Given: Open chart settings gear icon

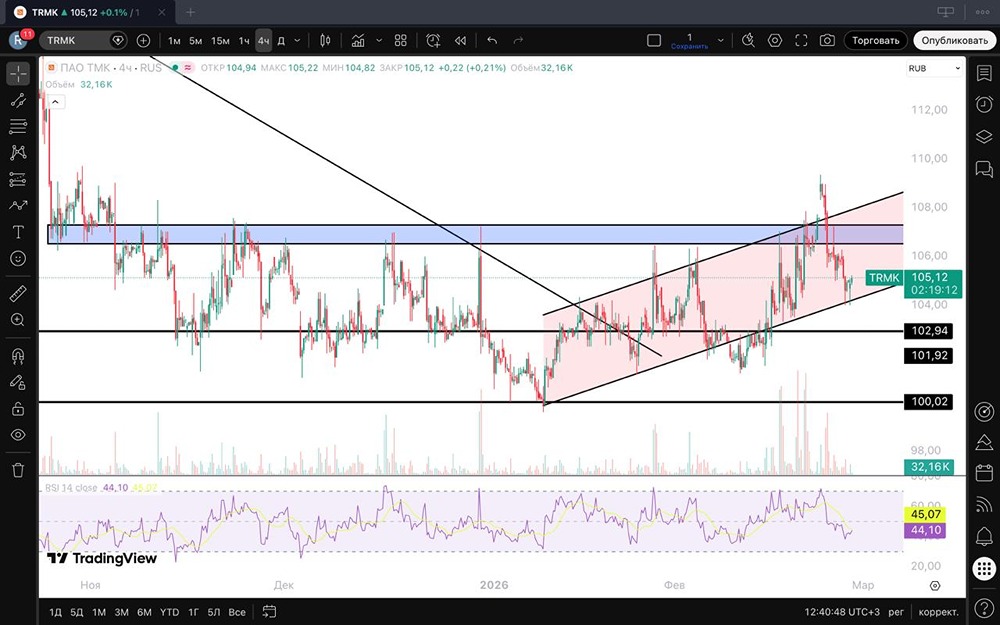Looking at the screenshot, I should point(775,41).
